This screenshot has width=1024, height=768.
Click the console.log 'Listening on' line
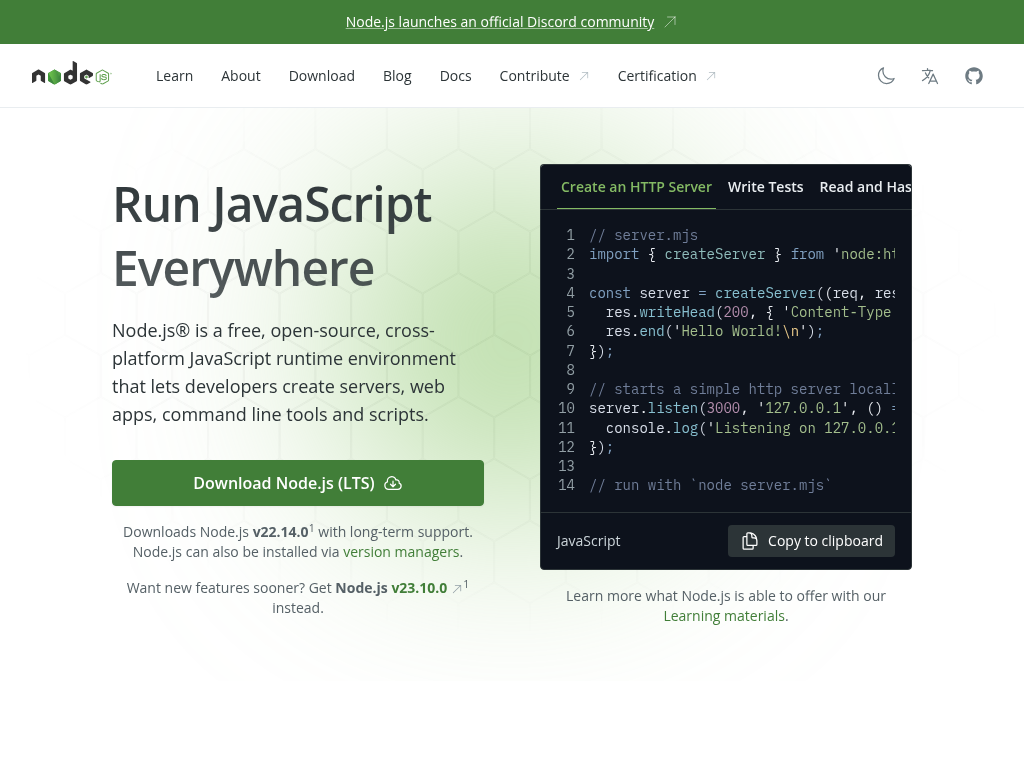[750, 428]
